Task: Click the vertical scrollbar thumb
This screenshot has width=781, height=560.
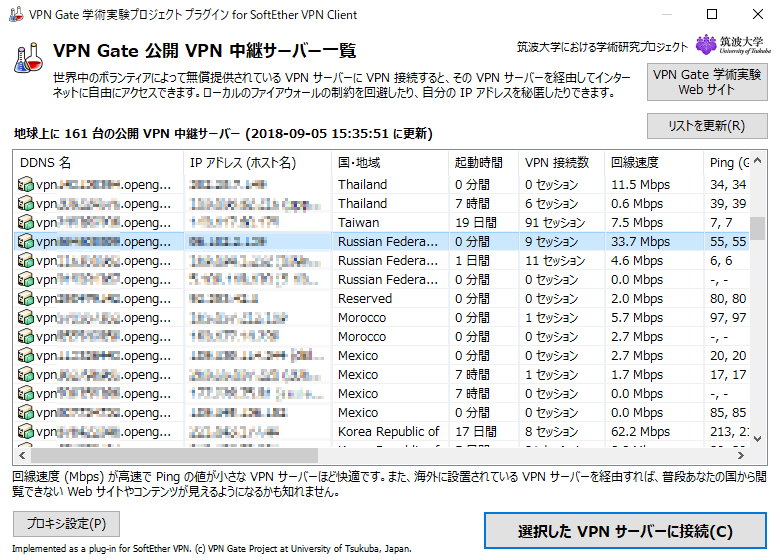Action: click(x=758, y=228)
